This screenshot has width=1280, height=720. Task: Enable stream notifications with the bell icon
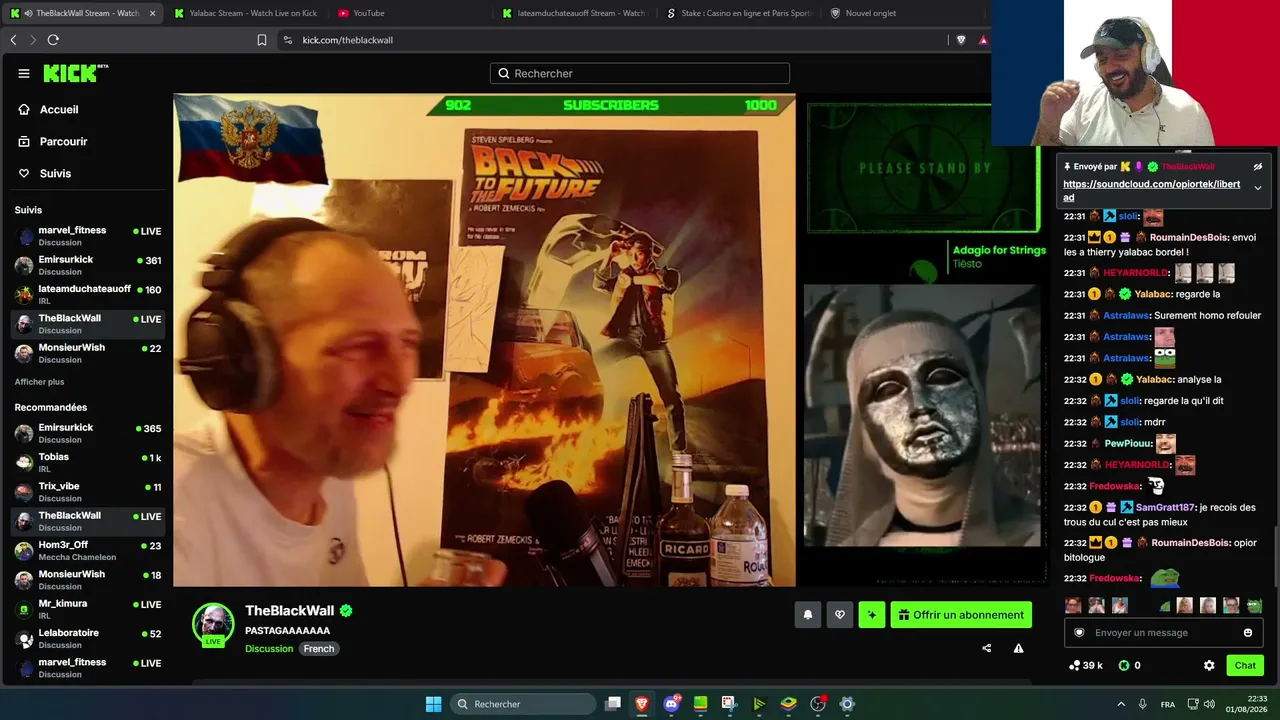click(808, 615)
